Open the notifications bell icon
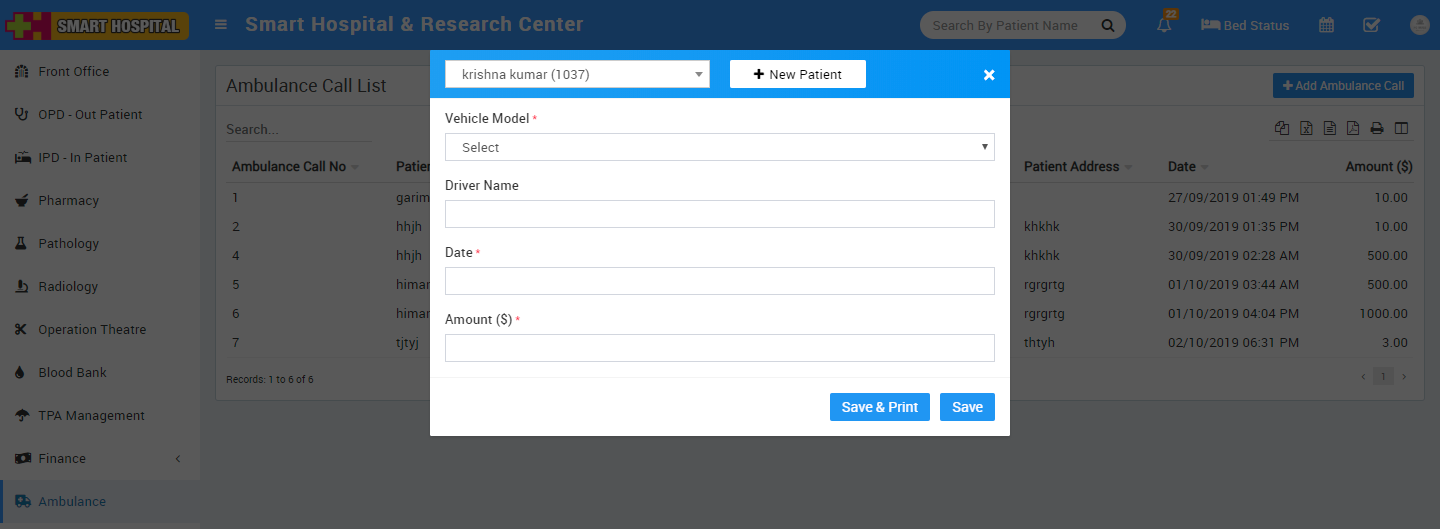1440x529 pixels. pos(1164,26)
